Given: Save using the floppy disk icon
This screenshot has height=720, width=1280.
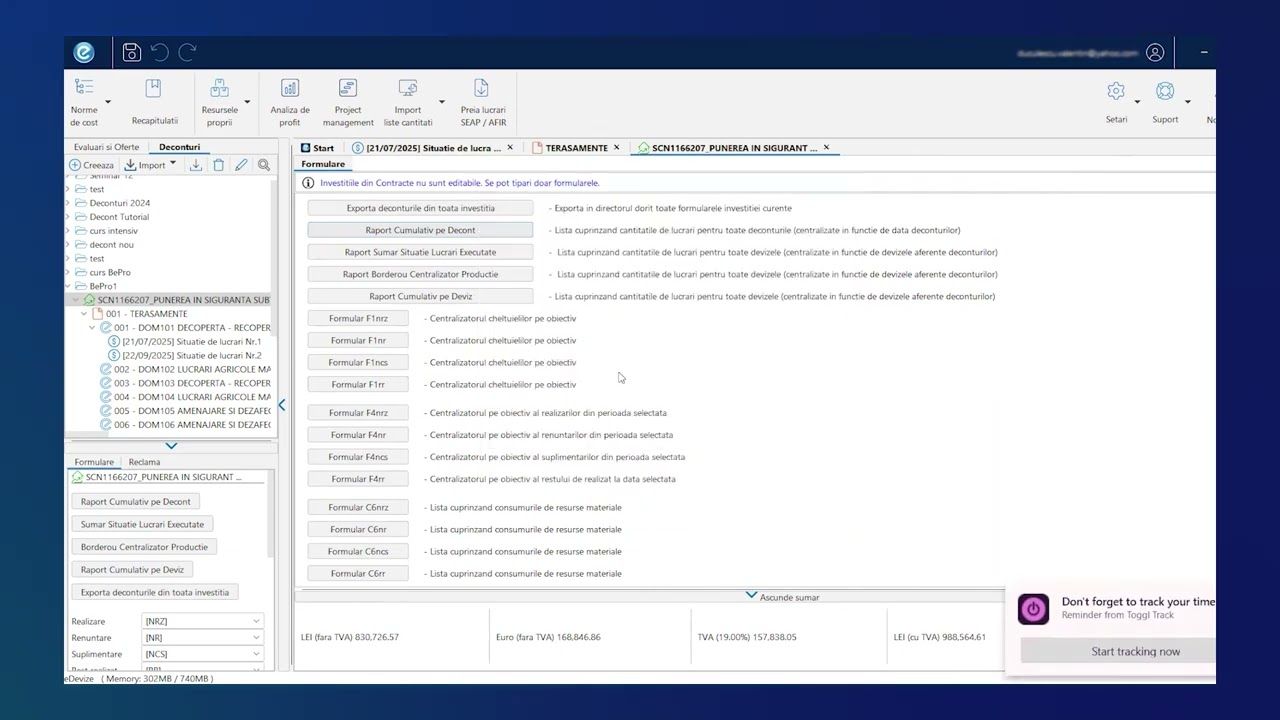Looking at the screenshot, I should (131, 52).
